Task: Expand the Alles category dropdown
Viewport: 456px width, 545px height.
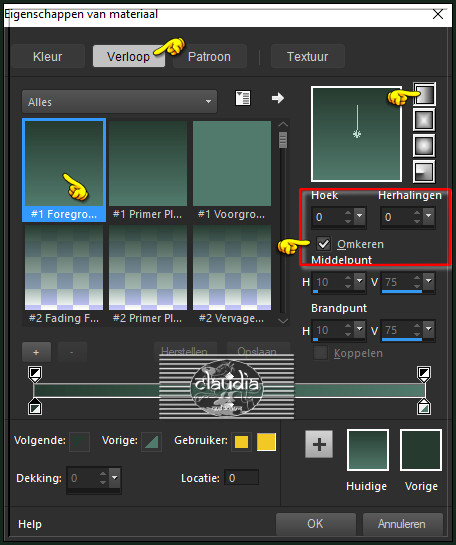Action: click(119, 101)
